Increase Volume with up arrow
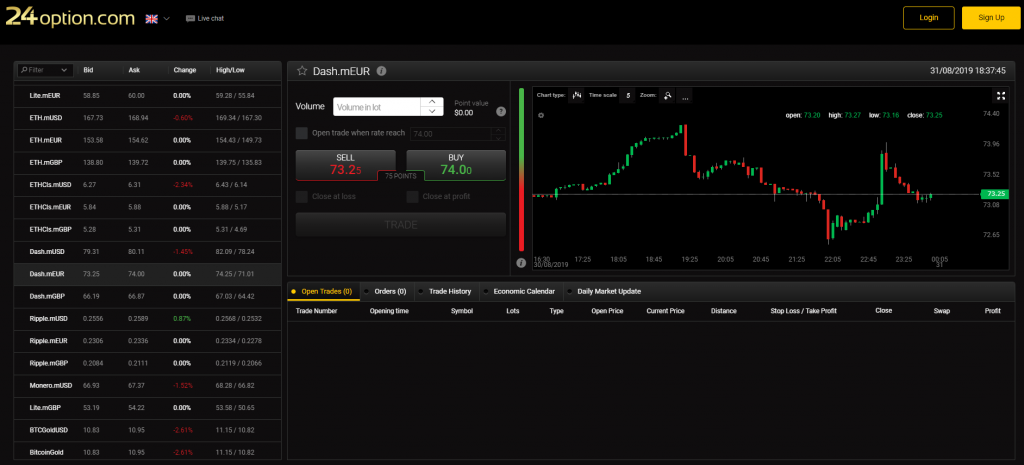 [x=432, y=102]
